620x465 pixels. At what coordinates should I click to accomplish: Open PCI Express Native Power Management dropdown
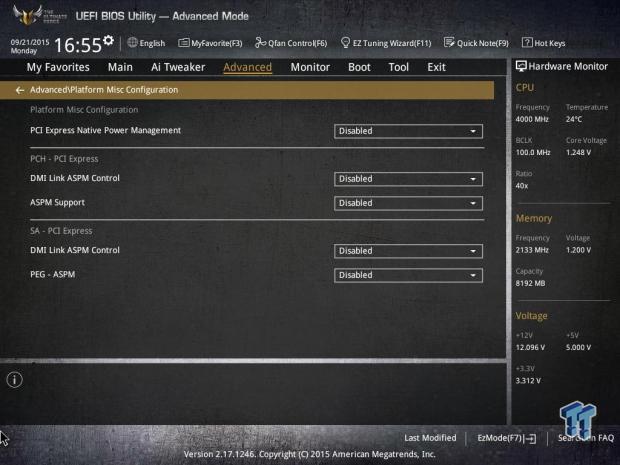[408, 131]
